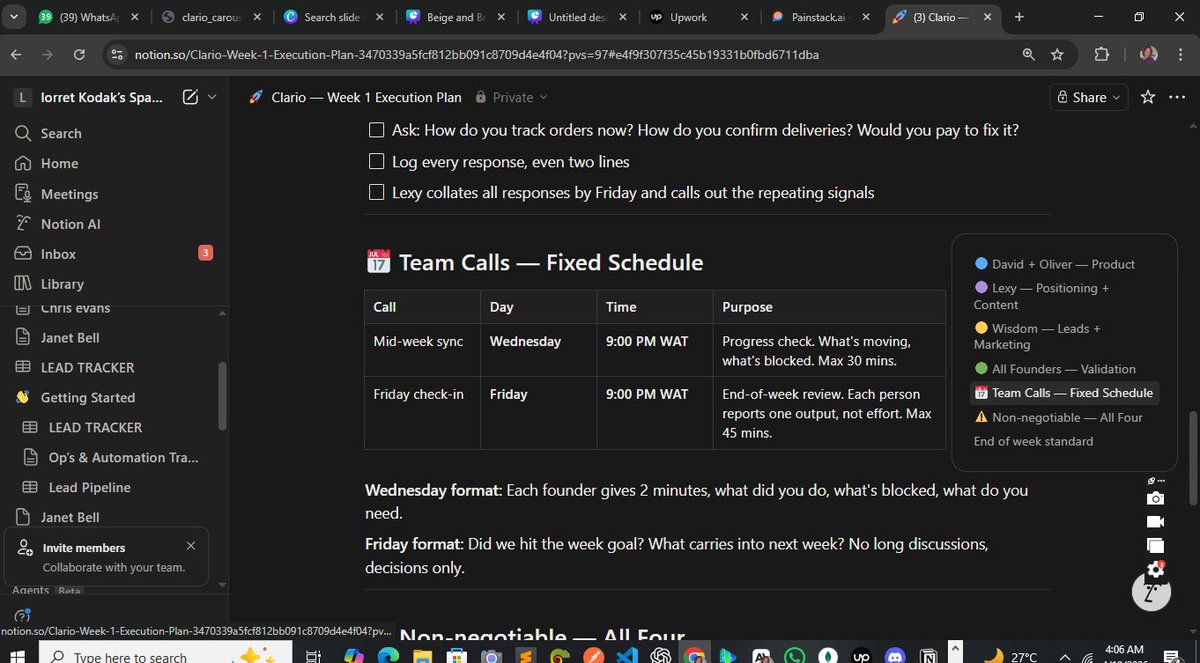Open the Private visibility dropdown

[x=512, y=97]
